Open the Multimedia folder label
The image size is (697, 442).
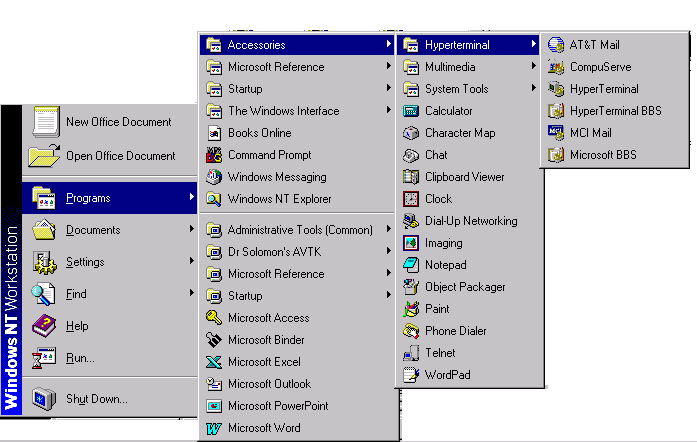450,67
